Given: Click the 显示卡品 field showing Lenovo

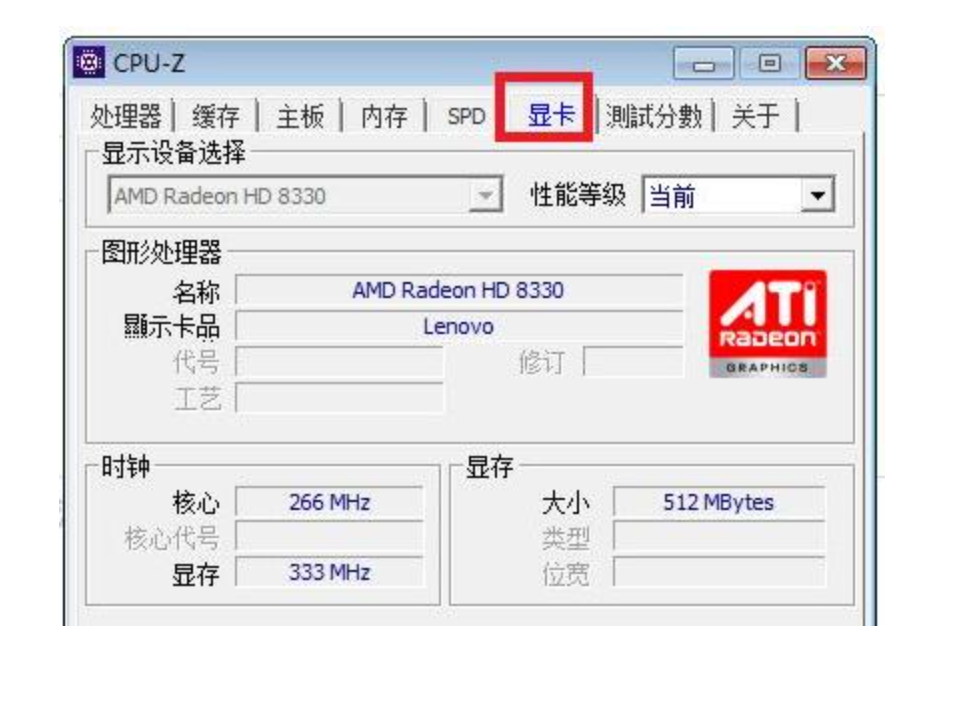Looking at the screenshot, I should pyautogui.click(x=458, y=327).
